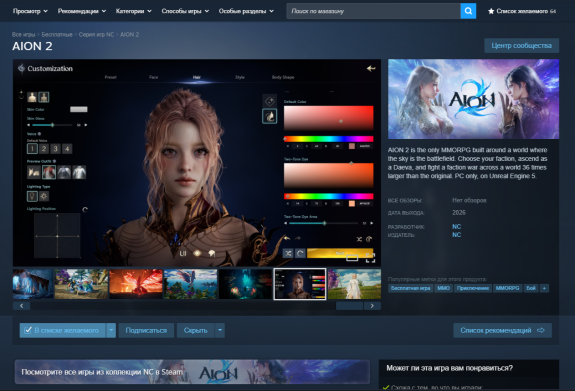
Task: Click the yellow back arrow in the Customization screenshot
Action: coord(371,68)
